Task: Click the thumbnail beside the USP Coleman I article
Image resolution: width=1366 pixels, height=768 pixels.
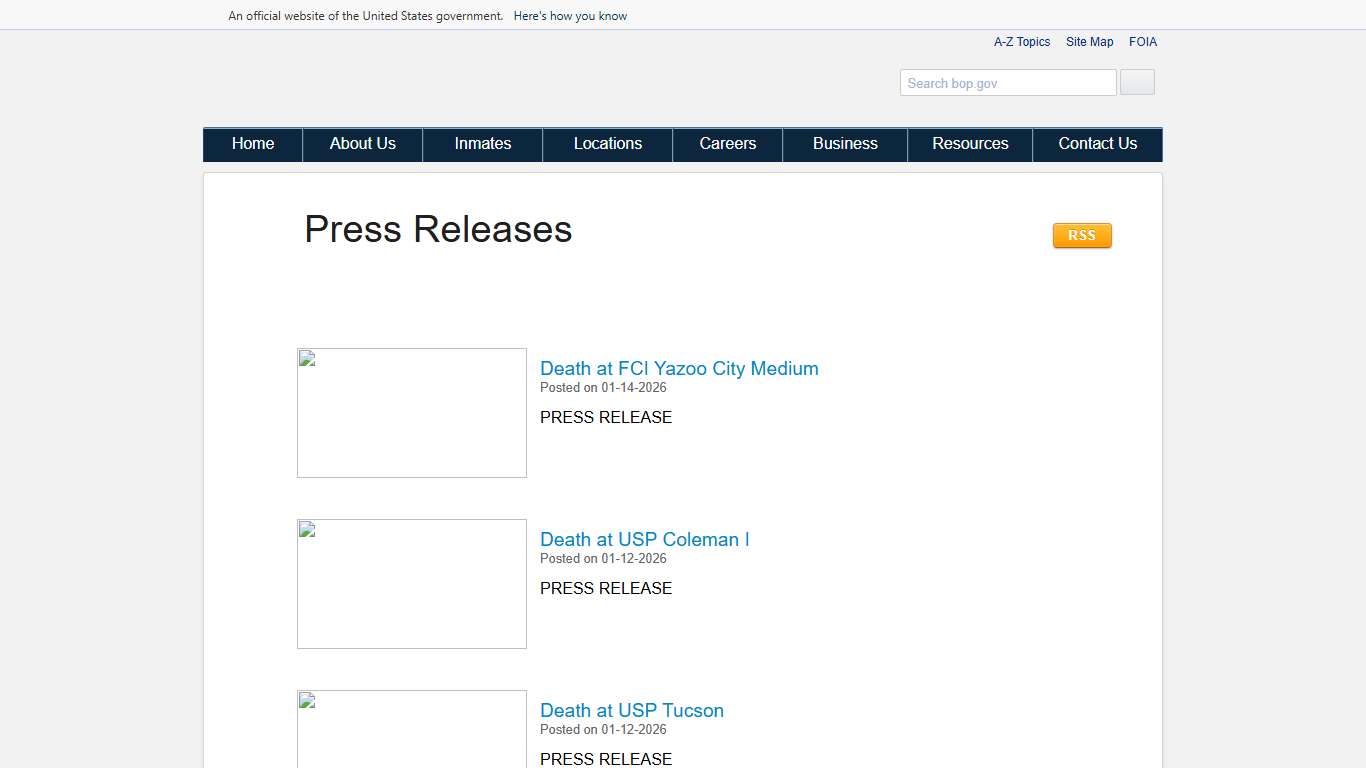Action: coord(411,583)
